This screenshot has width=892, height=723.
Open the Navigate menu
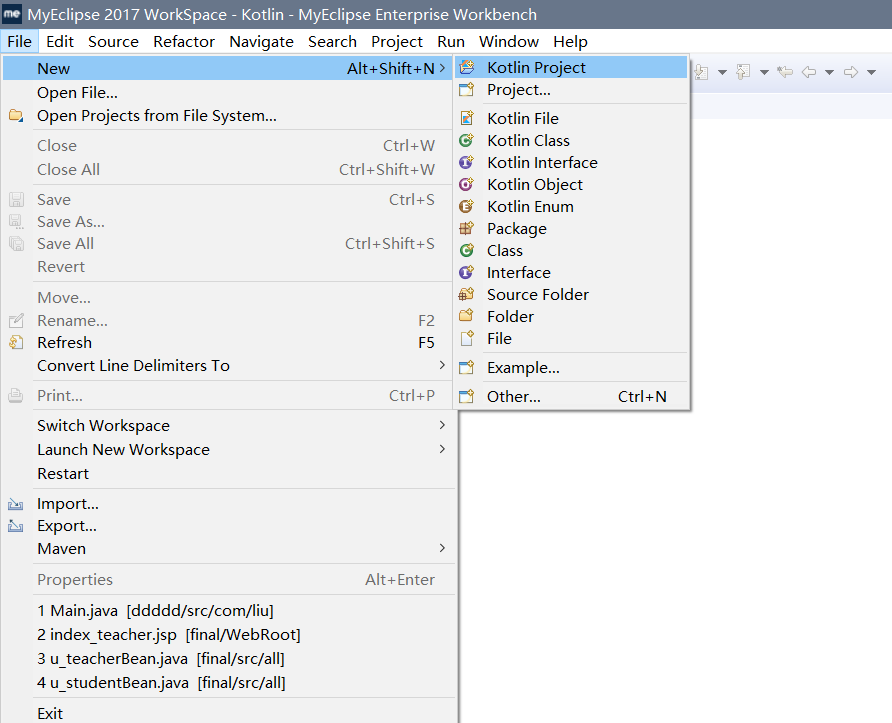(261, 42)
